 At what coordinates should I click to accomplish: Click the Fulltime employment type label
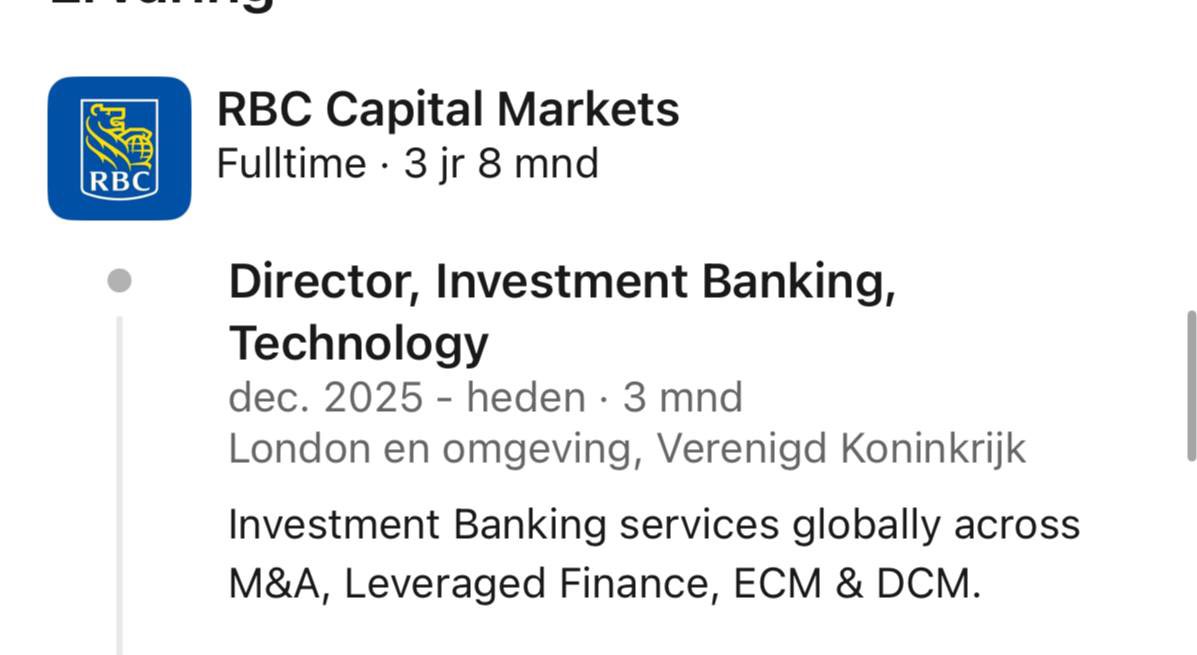pos(291,164)
